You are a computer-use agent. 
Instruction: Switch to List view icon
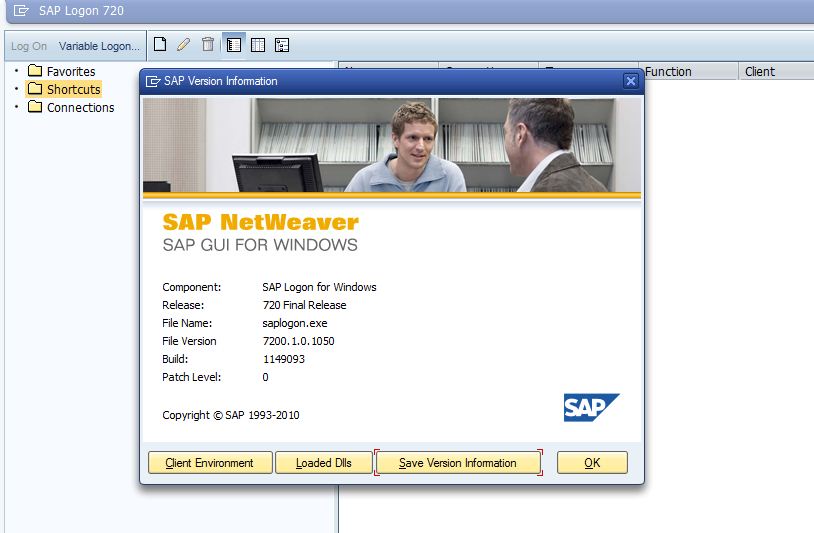(x=258, y=45)
